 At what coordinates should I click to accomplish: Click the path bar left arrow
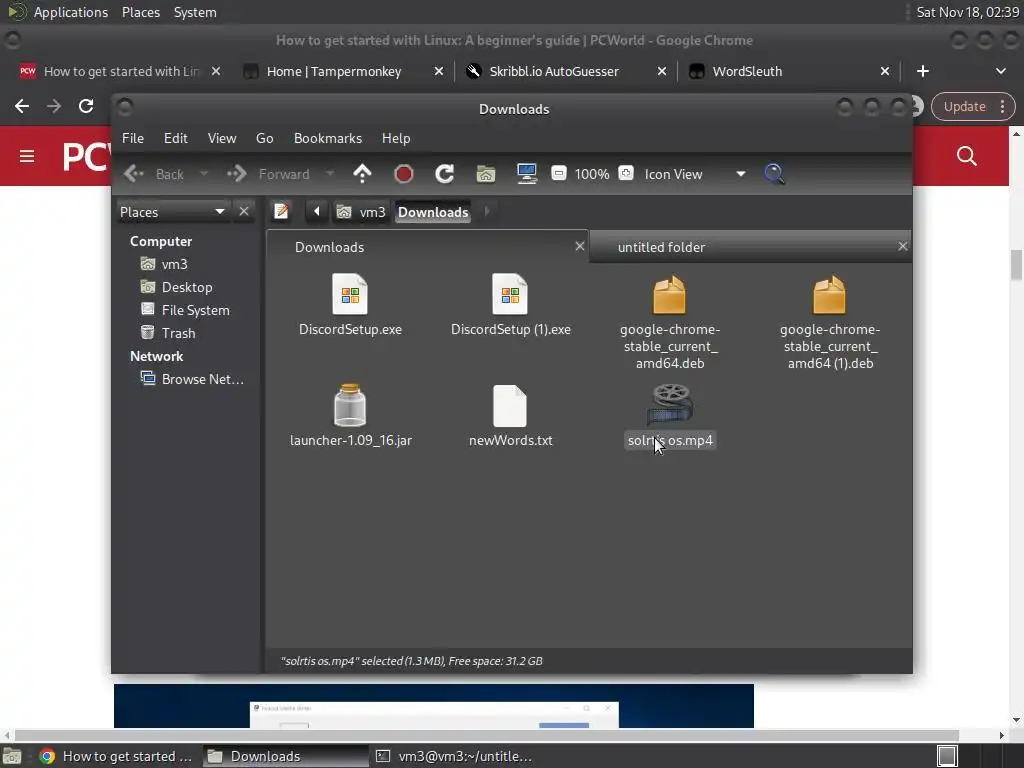pos(317,212)
